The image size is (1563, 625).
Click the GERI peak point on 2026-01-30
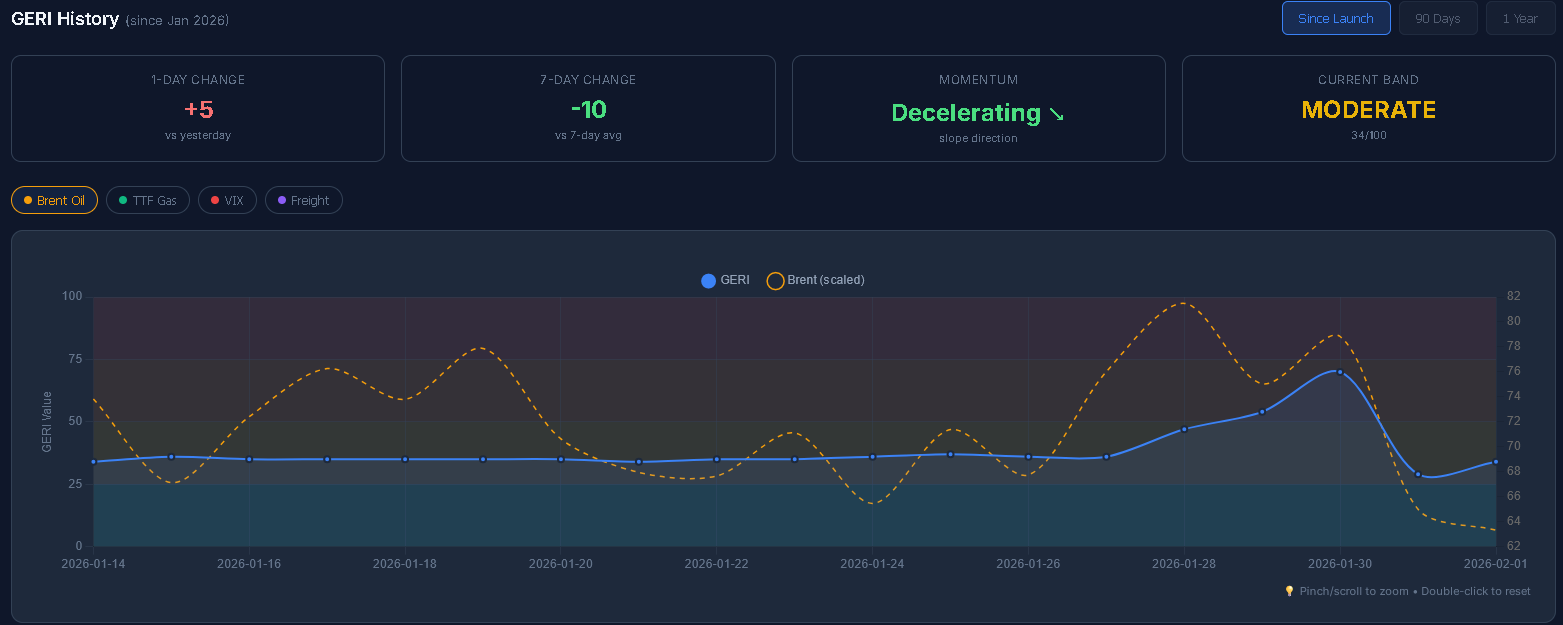point(1340,372)
